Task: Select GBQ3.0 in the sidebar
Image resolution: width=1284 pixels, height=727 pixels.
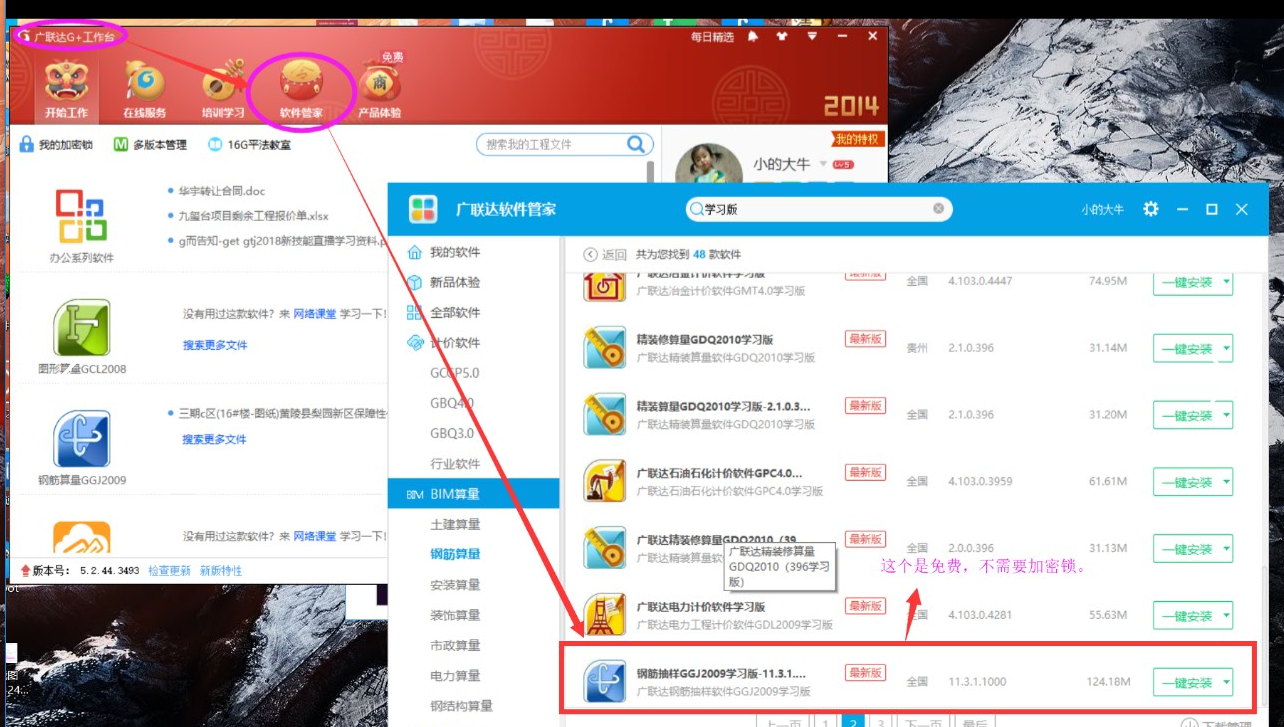Action: pos(454,433)
